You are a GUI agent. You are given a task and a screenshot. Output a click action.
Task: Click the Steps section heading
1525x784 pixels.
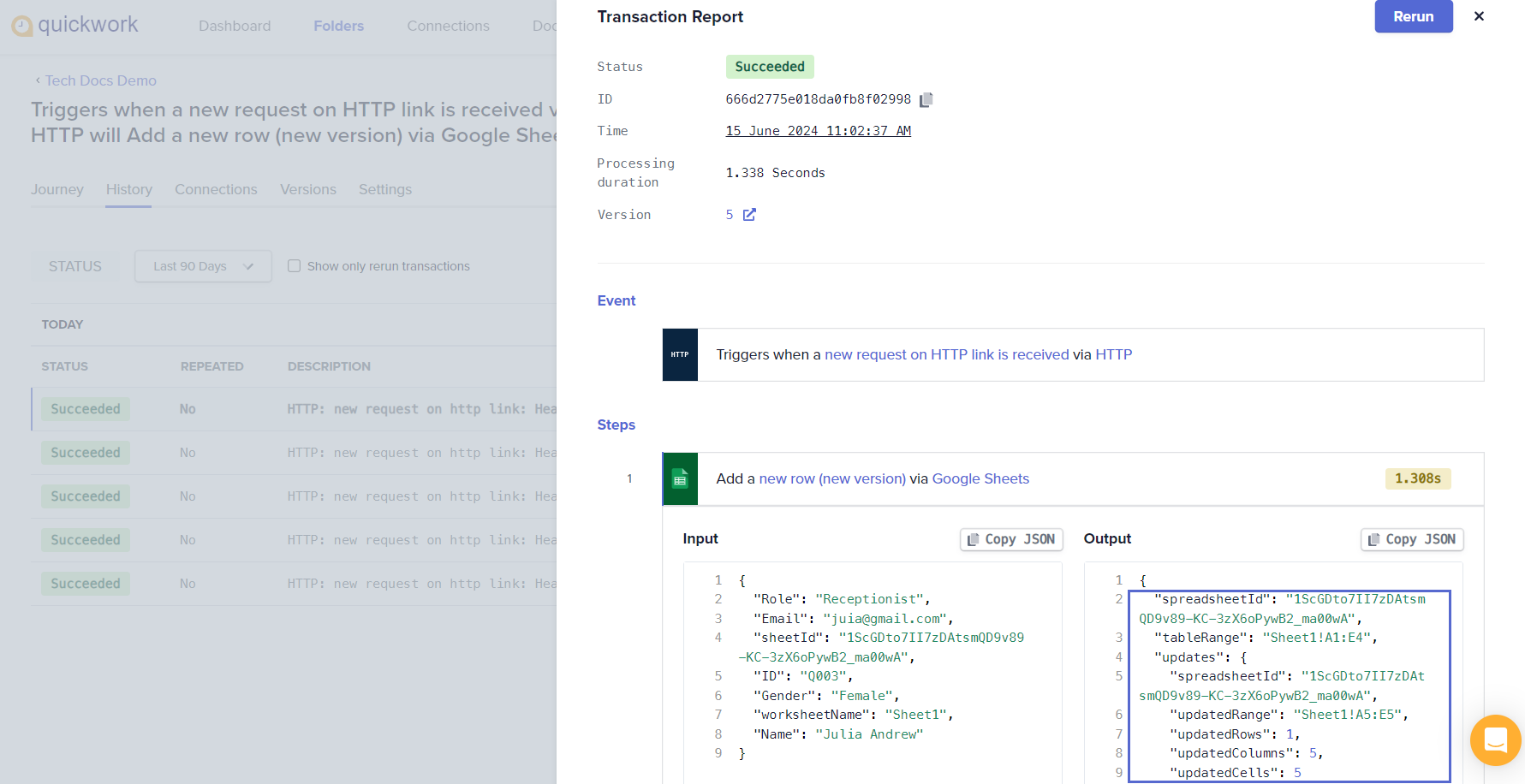point(617,425)
